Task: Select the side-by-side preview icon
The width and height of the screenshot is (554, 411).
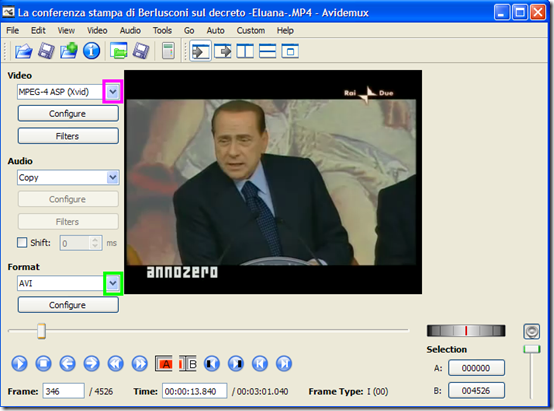Action: [x=245, y=52]
